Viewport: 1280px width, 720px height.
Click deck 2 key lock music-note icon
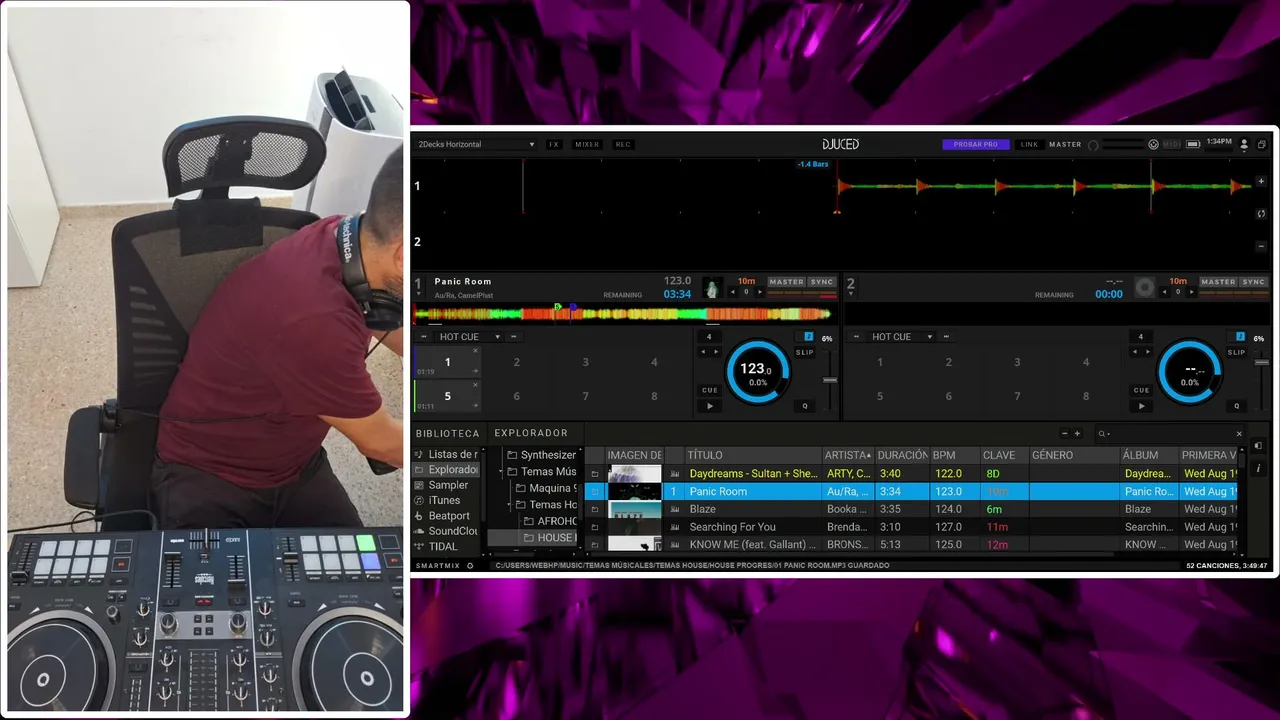coord(1240,337)
